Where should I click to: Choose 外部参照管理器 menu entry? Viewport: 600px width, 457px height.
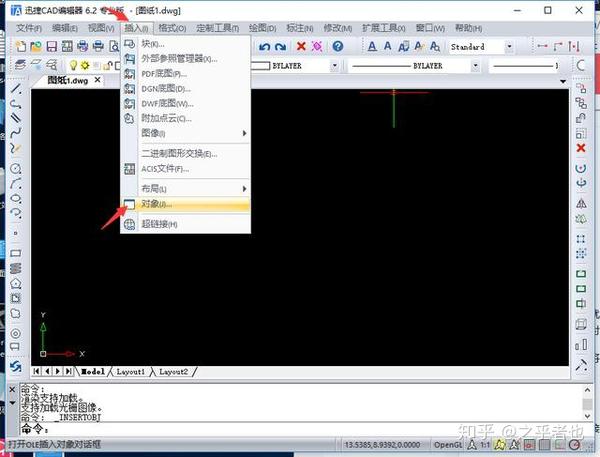pos(186,59)
